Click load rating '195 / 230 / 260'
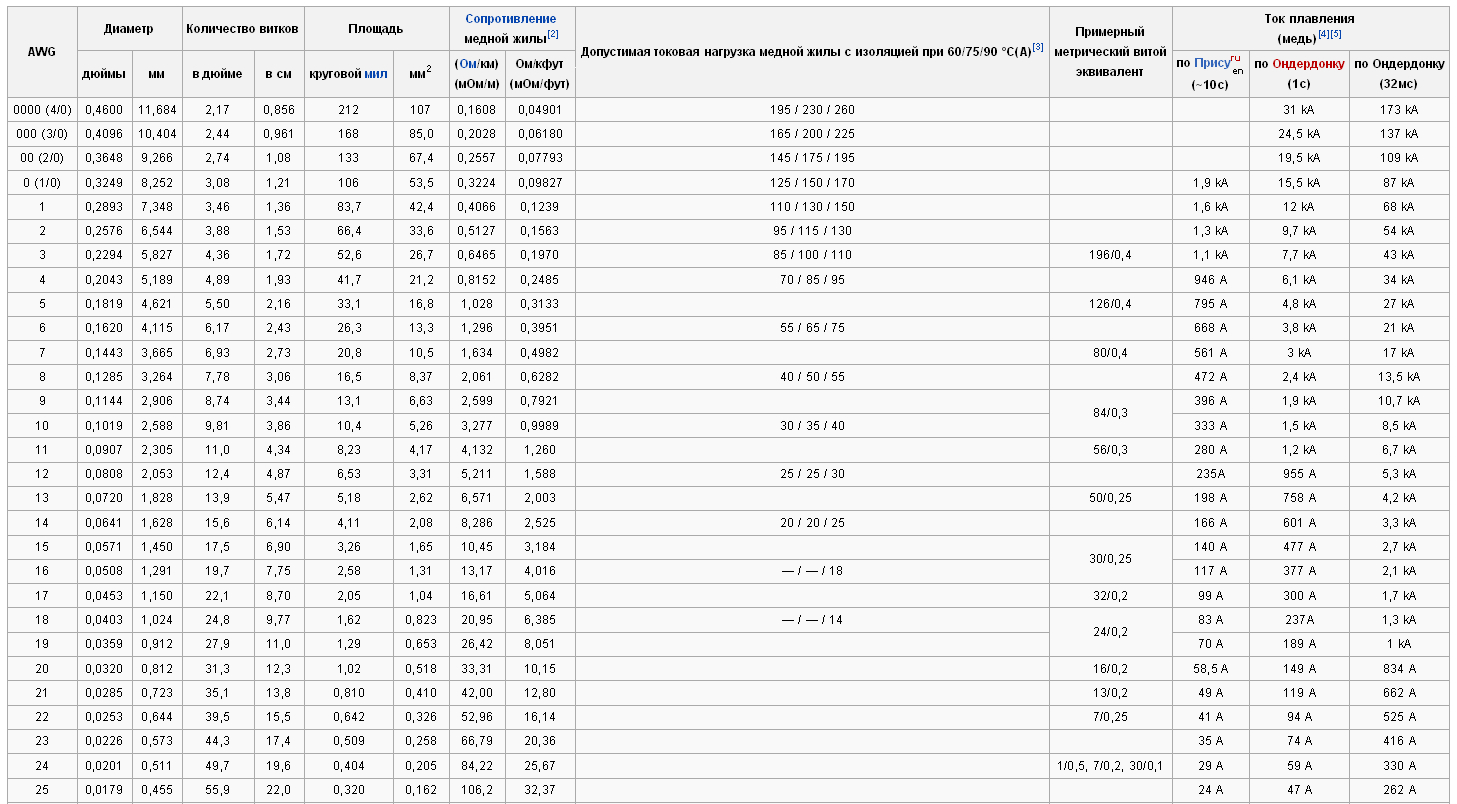This screenshot has height=804, width=1457. coord(812,110)
